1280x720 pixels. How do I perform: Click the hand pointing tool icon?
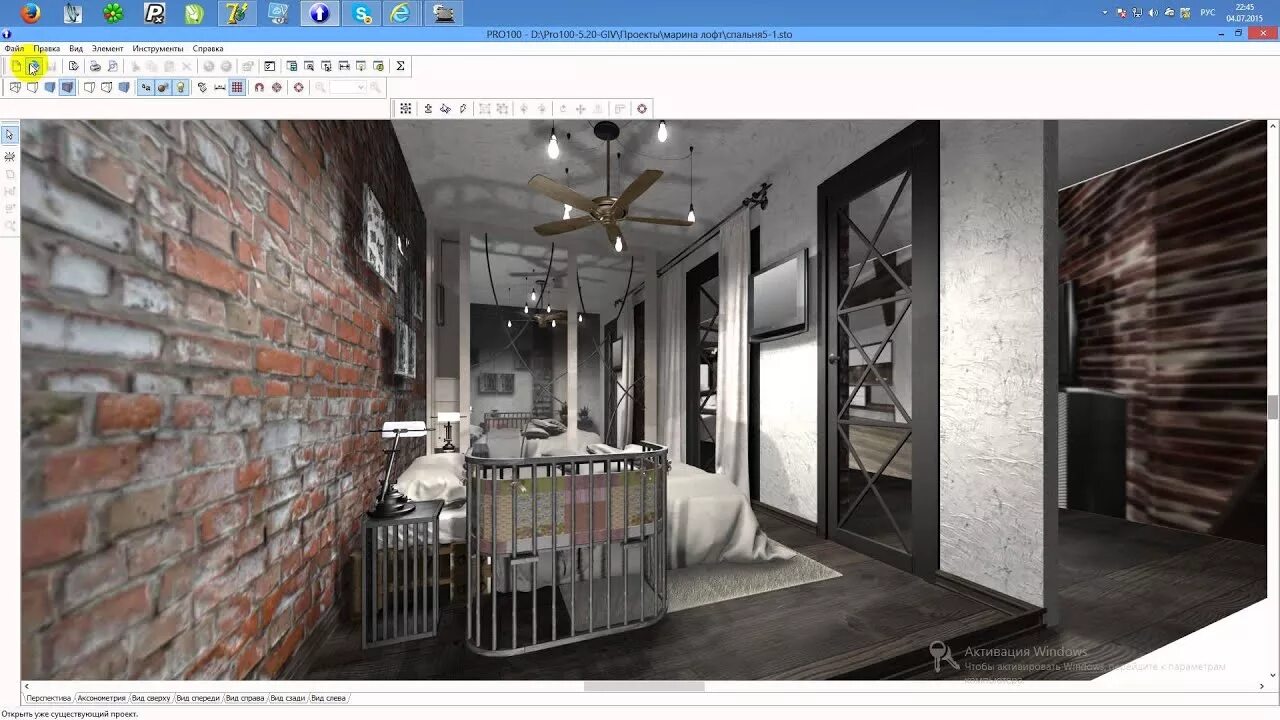pos(202,87)
